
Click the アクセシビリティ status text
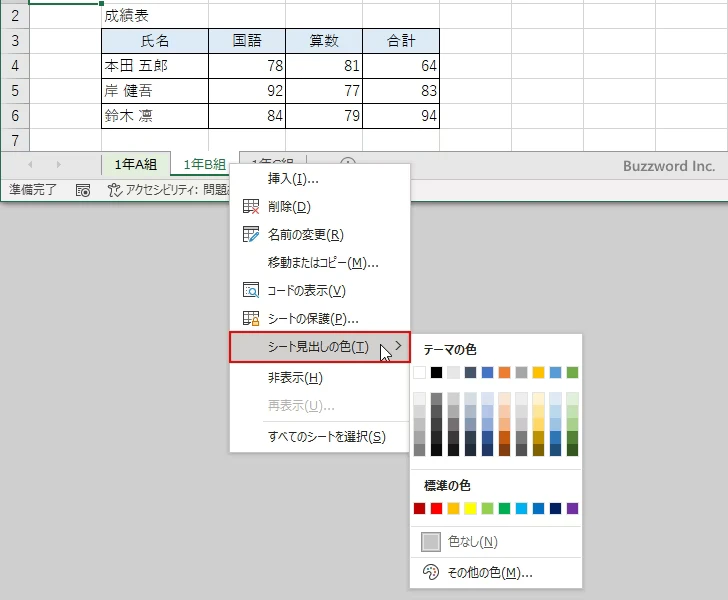tap(176, 190)
